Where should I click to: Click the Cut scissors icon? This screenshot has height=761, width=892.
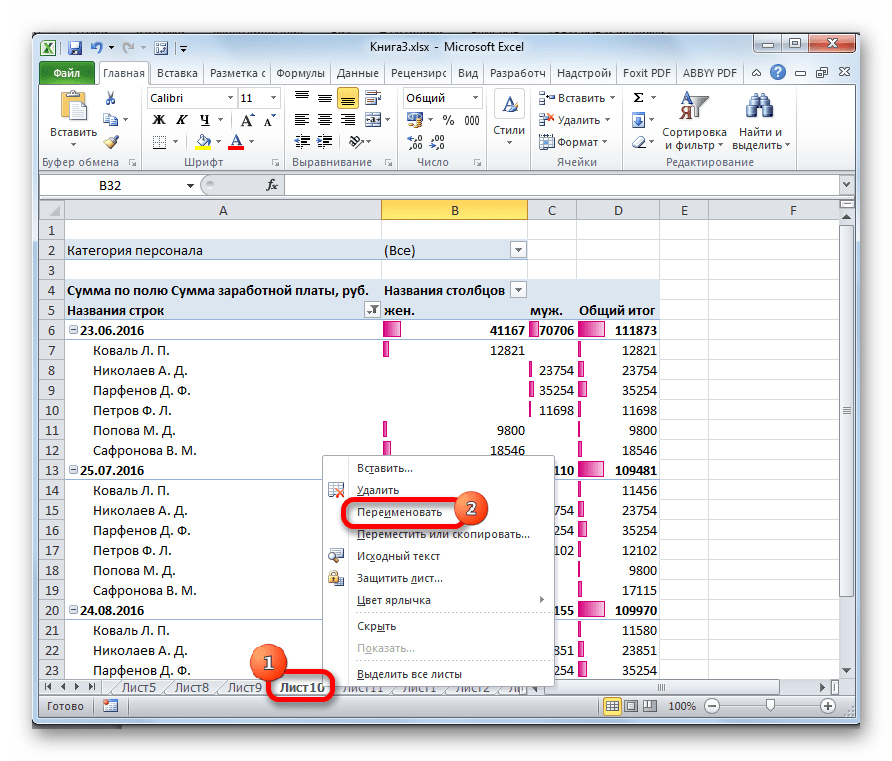[x=111, y=98]
